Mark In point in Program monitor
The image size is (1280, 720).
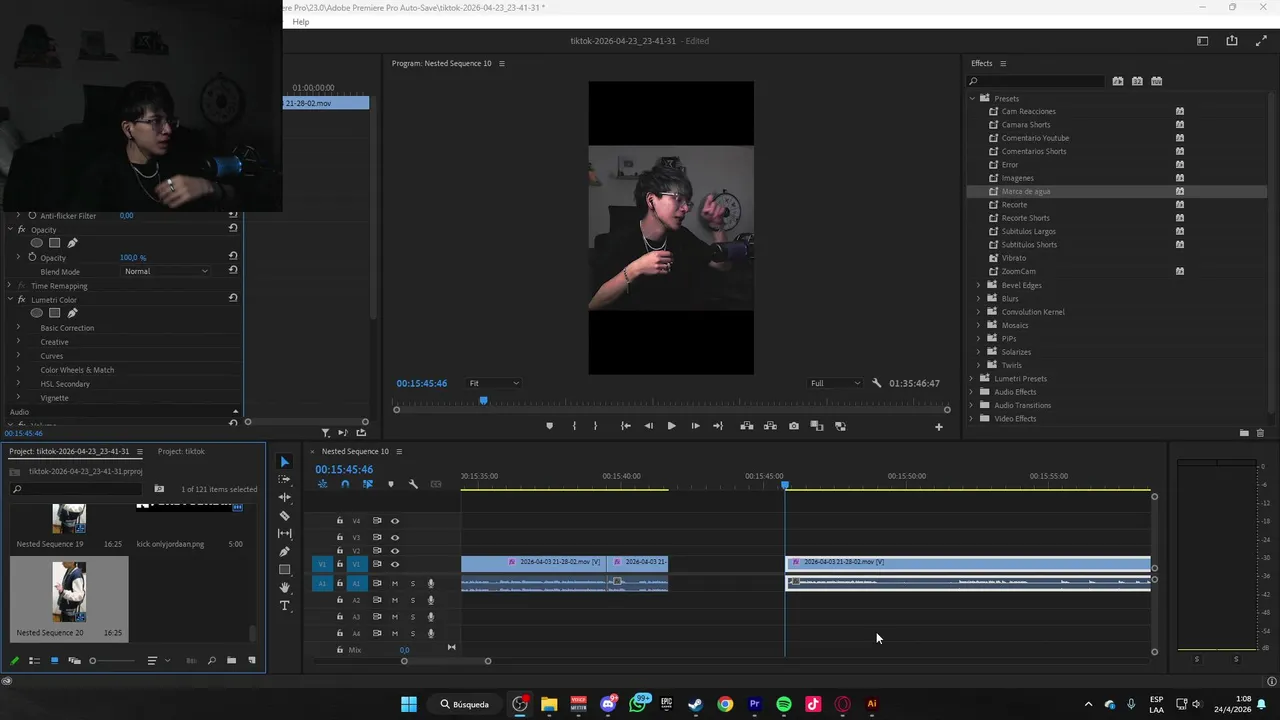[x=574, y=426]
